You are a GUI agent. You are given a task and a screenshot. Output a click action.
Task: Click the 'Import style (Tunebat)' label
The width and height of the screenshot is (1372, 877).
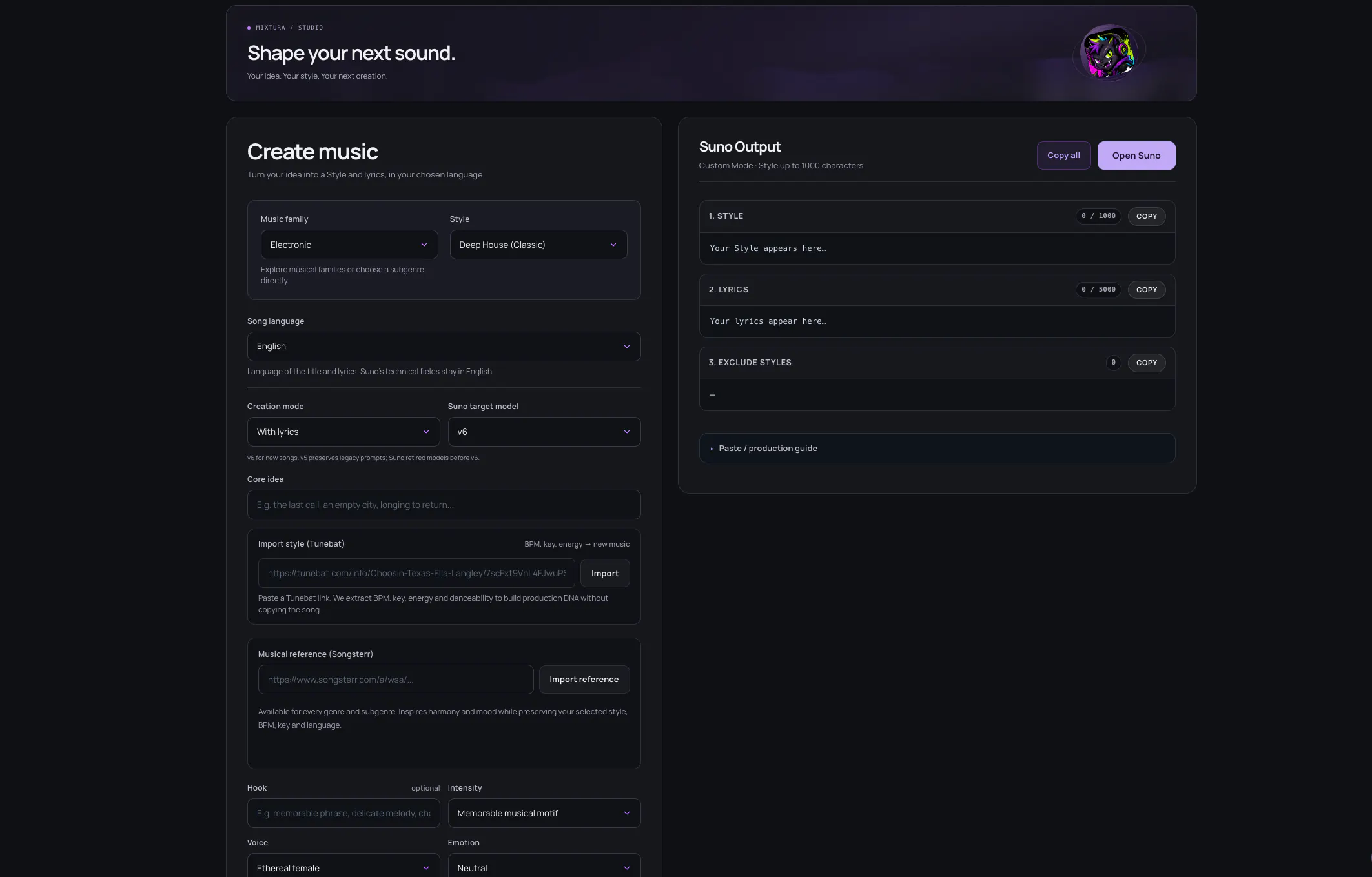point(301,544)
